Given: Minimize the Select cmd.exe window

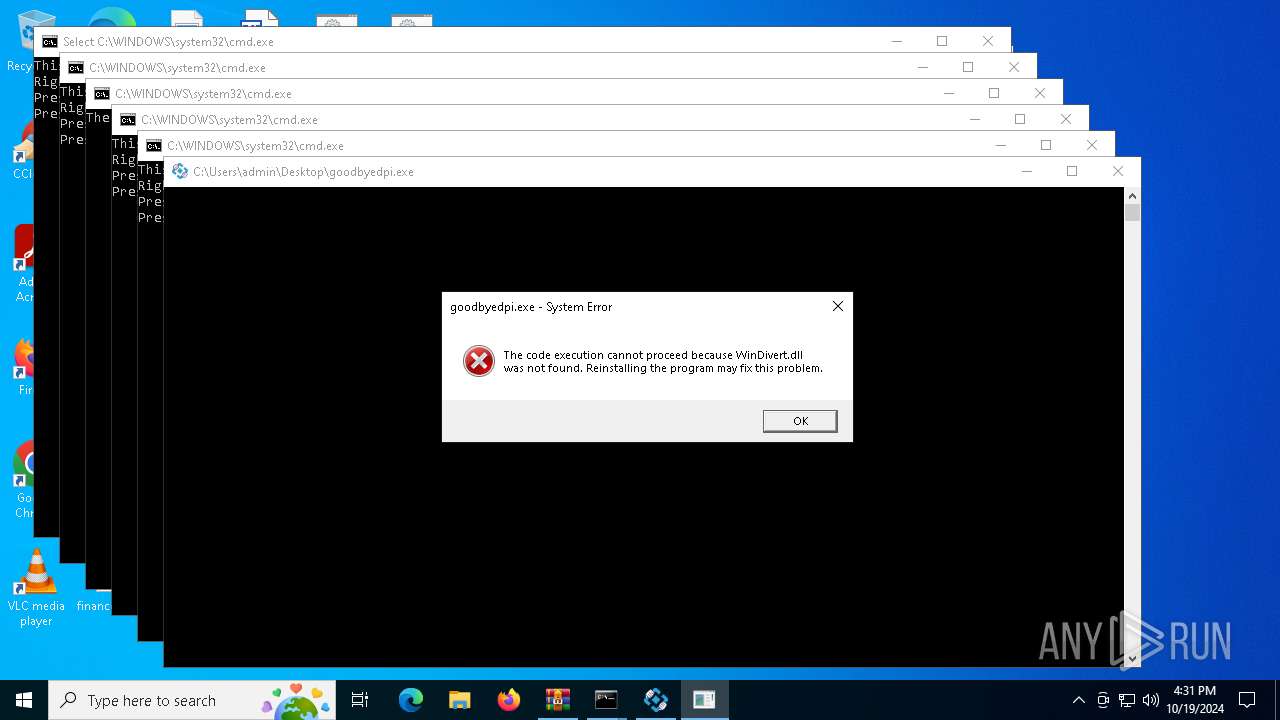Looking at the screenshot, I should click(x=896, y=41).
